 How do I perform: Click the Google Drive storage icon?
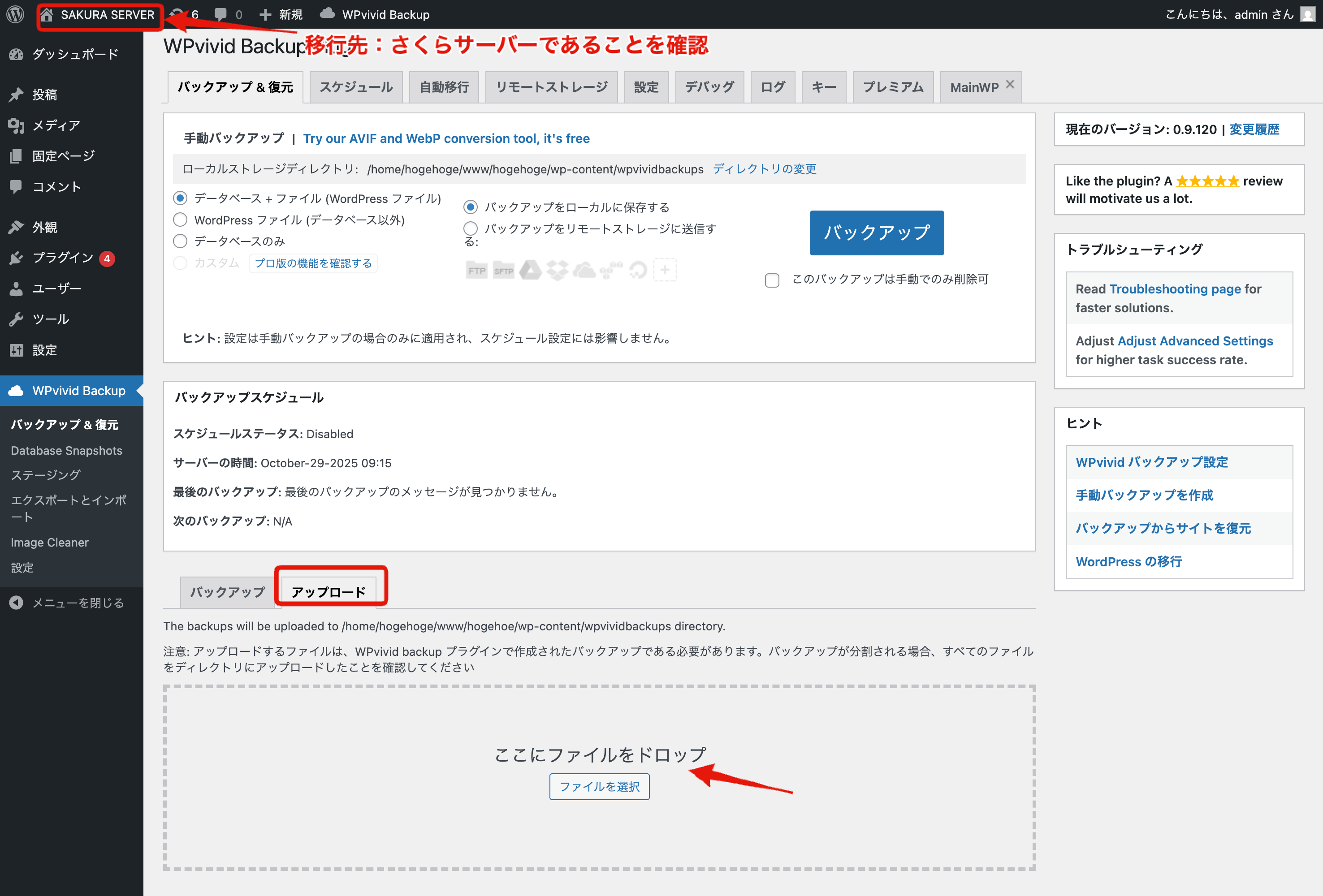[x=530, y=270]
